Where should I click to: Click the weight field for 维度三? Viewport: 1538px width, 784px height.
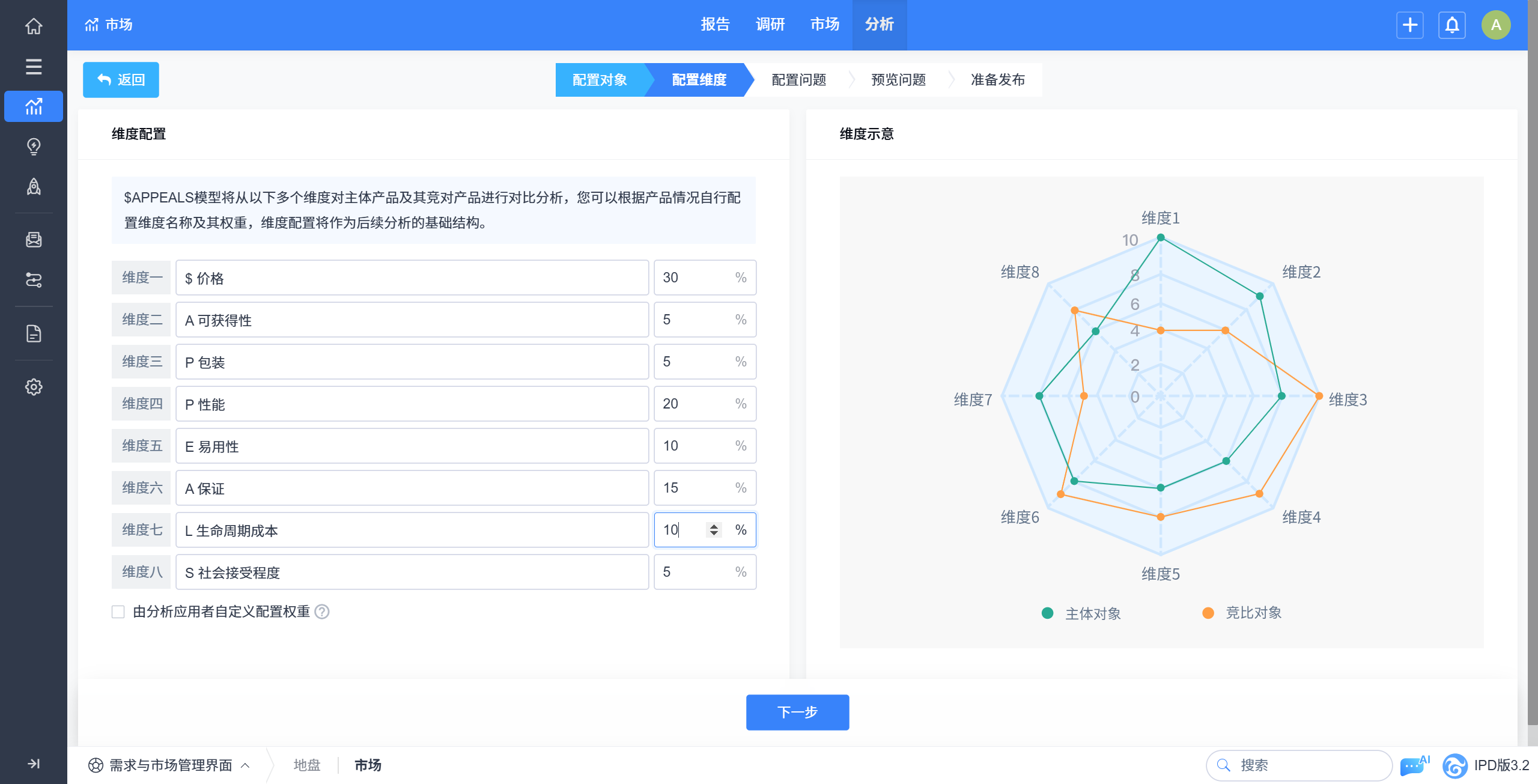click(x=705, y=362)
